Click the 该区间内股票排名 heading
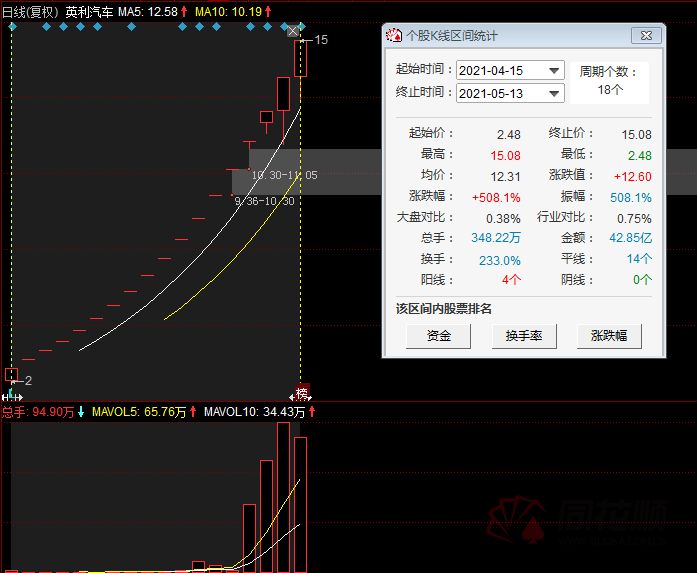Image resolution: width=697 pixels, height=573 pixels. (444, 309)
